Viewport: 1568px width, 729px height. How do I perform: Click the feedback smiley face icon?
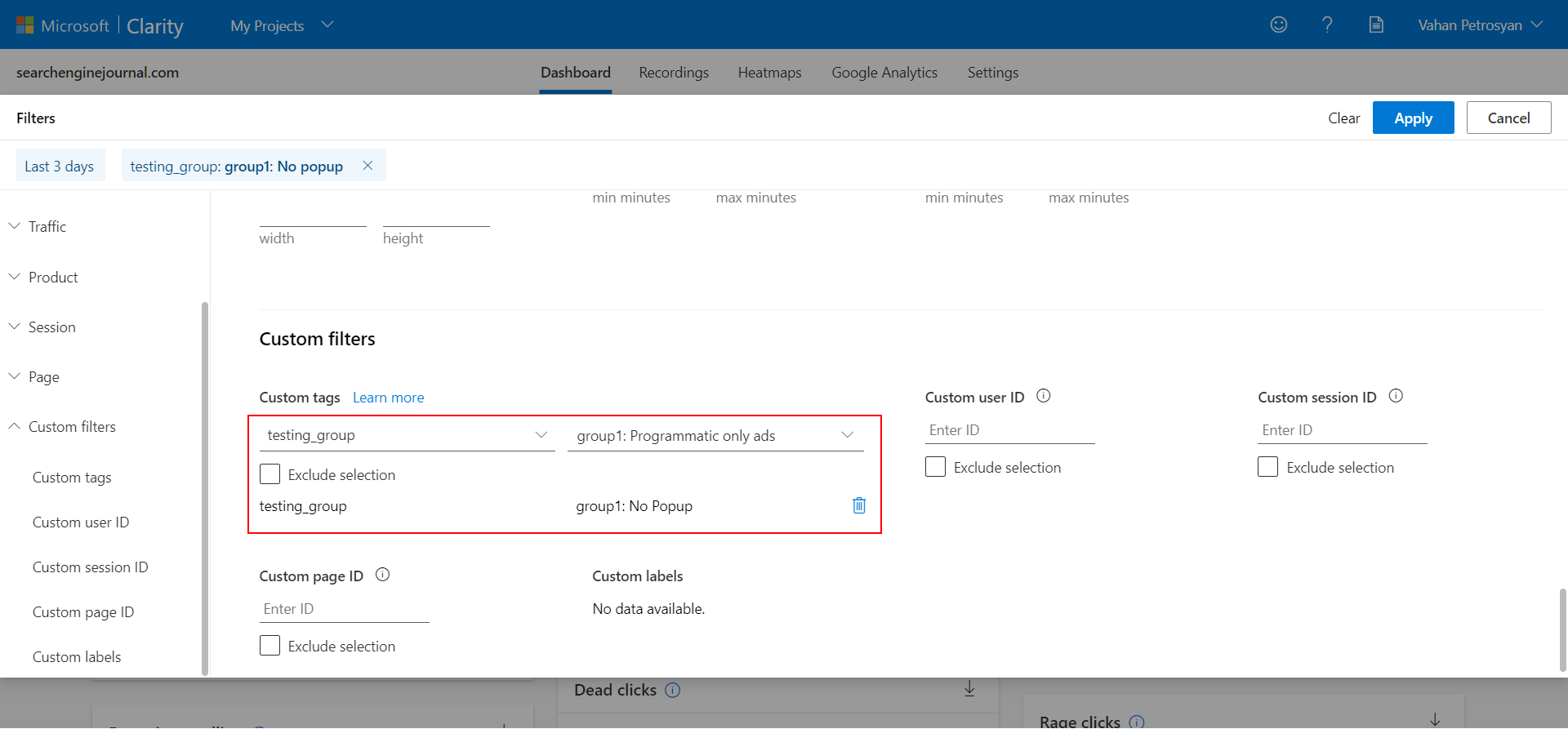[x=1278, y=25]
